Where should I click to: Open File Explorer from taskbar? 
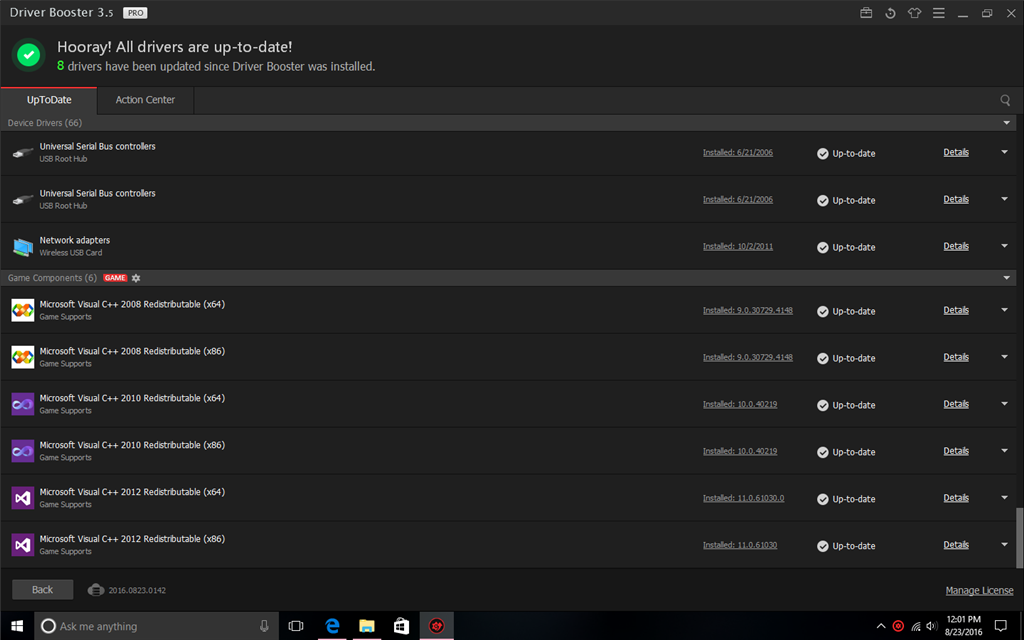(x=366, y=626)
